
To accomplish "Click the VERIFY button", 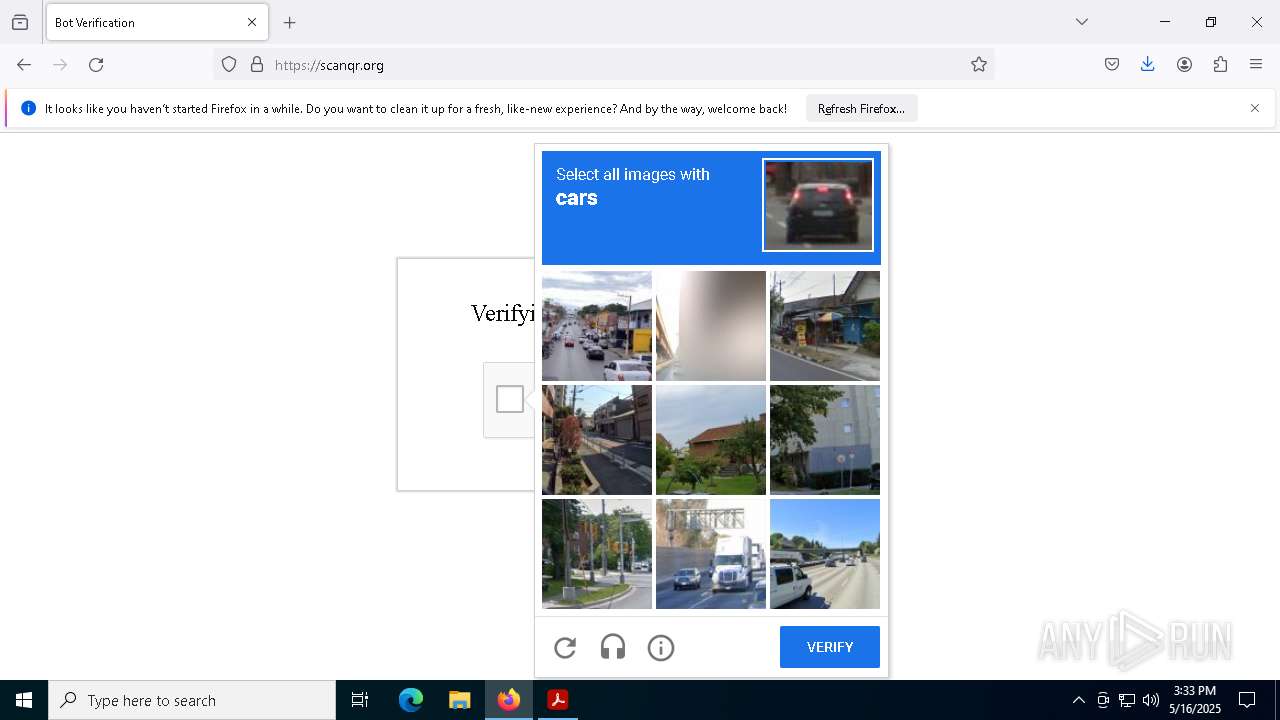I will coord(830,647).
